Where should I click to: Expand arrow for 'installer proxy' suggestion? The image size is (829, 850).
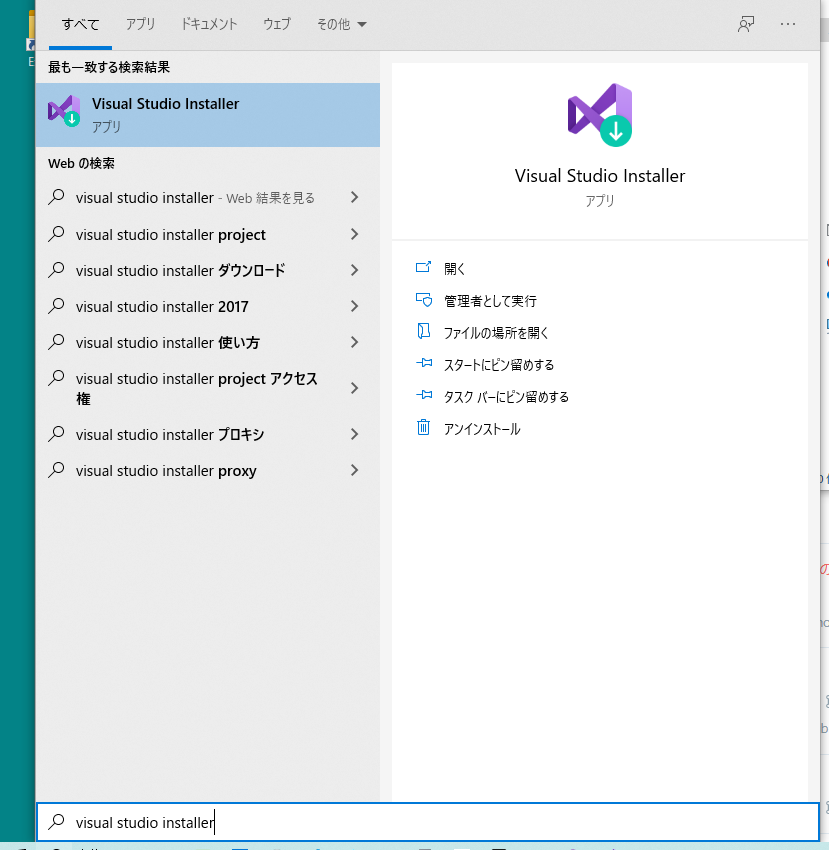pos(355,470)
